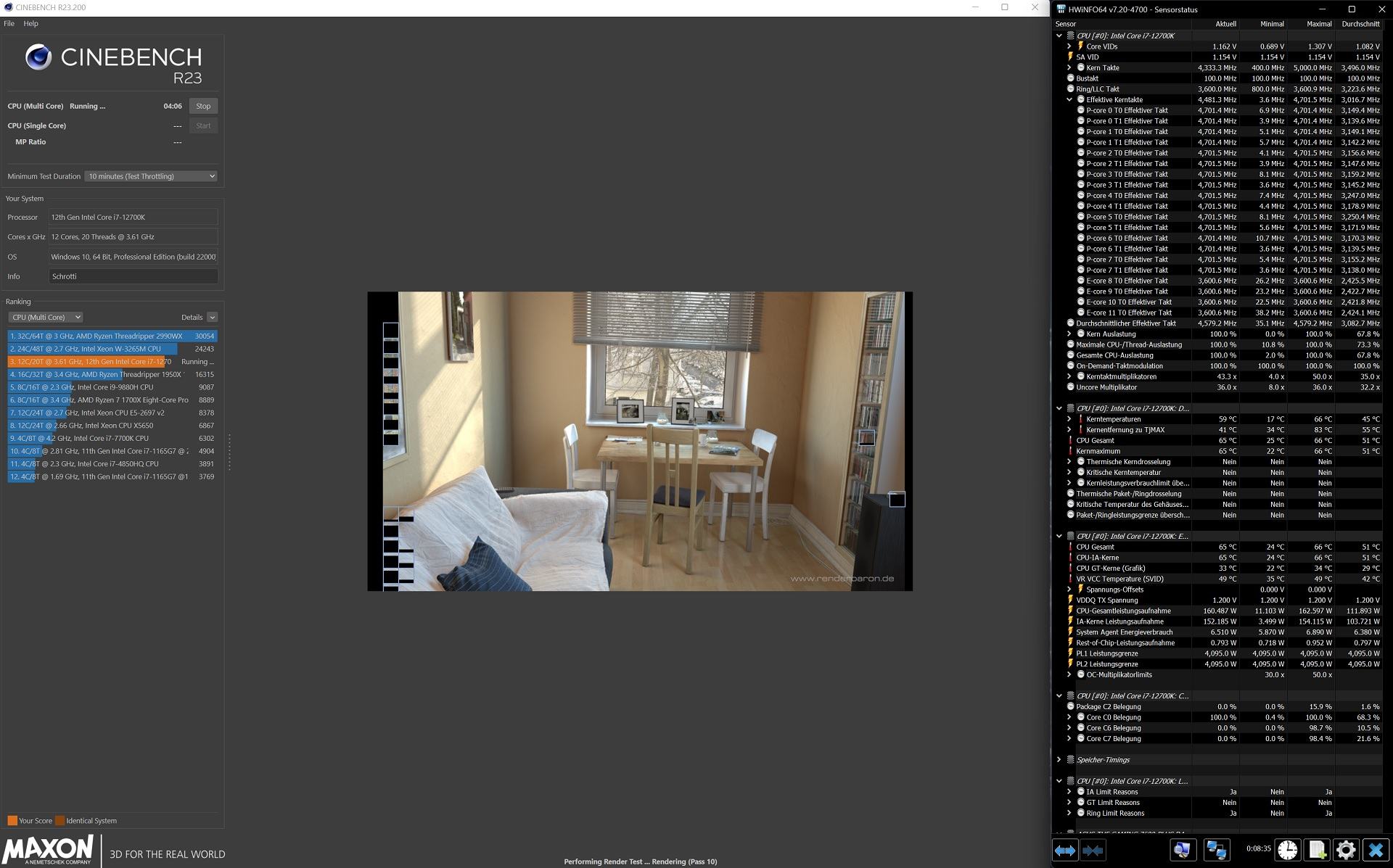This screenshot has width=1393, height=868.
Task: Open the Cinebench Help menu
Action: tap(30, 23)
